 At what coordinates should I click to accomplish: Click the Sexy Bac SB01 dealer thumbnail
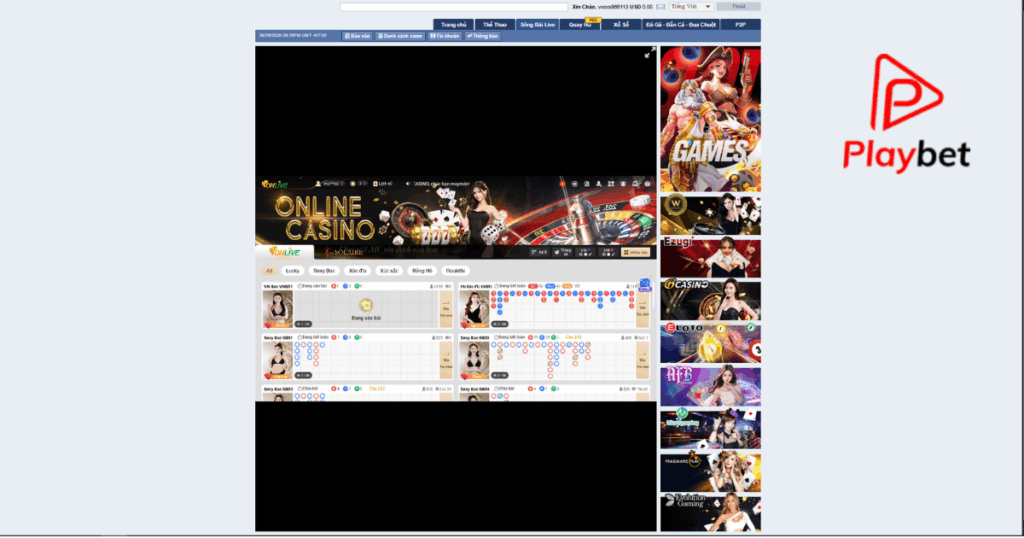tap(278, 360)
